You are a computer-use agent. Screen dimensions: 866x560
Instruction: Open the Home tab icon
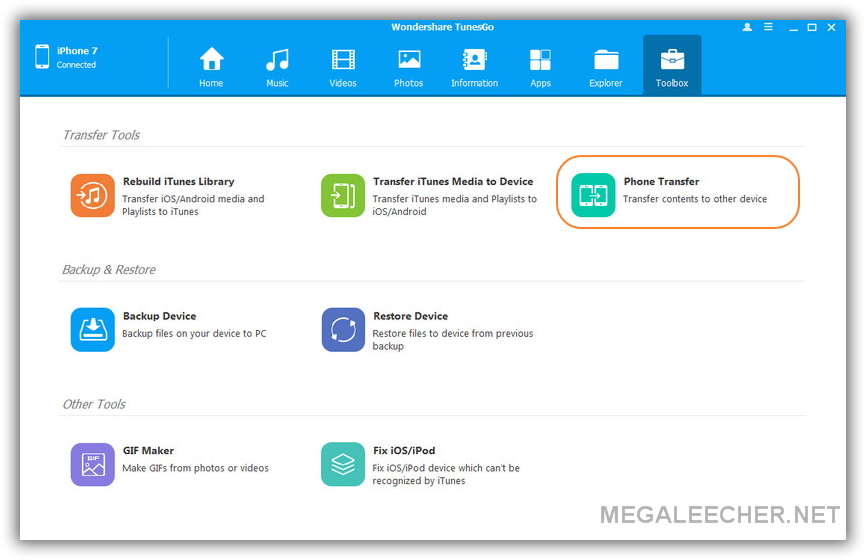click(211, 59)
